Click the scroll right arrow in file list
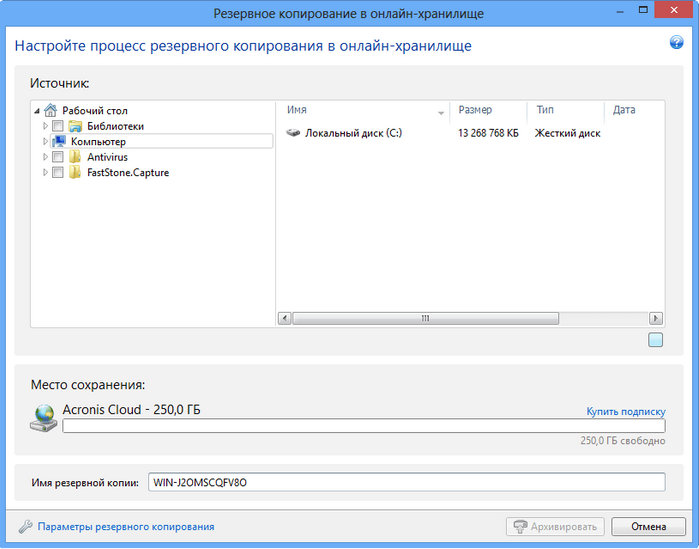This screenshot has height=549, width=699. click(655, 319)
